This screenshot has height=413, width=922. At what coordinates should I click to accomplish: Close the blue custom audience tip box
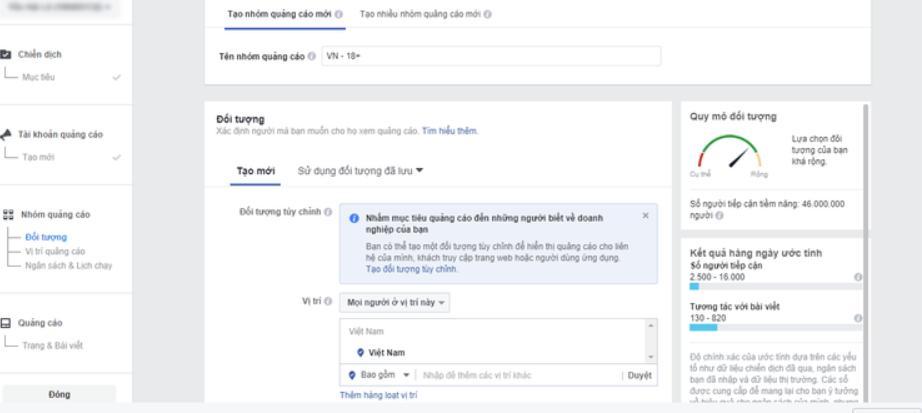coord(646,216)
